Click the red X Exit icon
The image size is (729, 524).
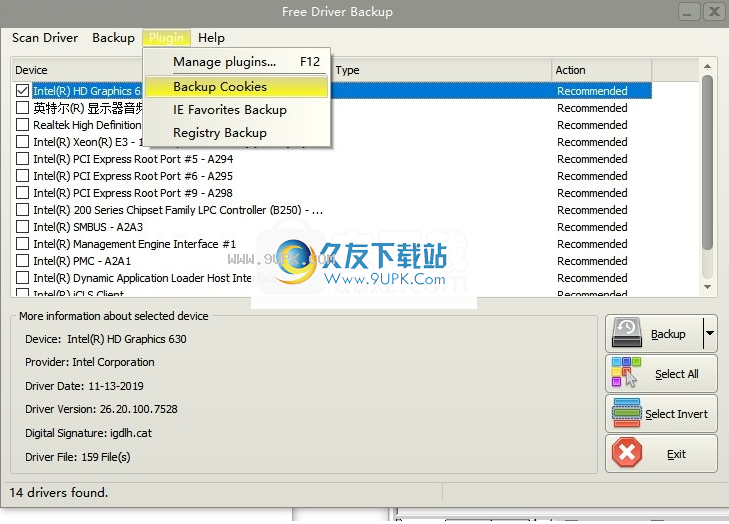[x=627, y=452]
